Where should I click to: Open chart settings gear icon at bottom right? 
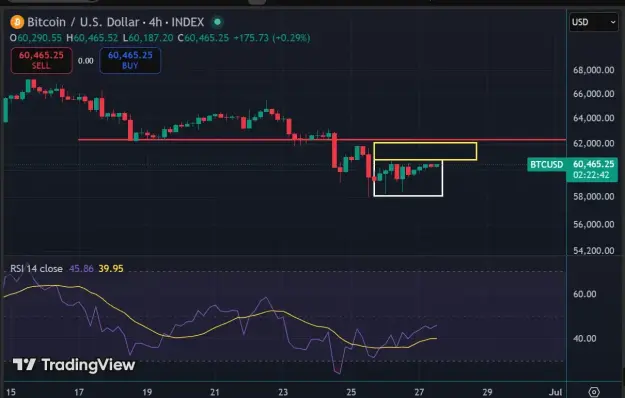(594, 392)
